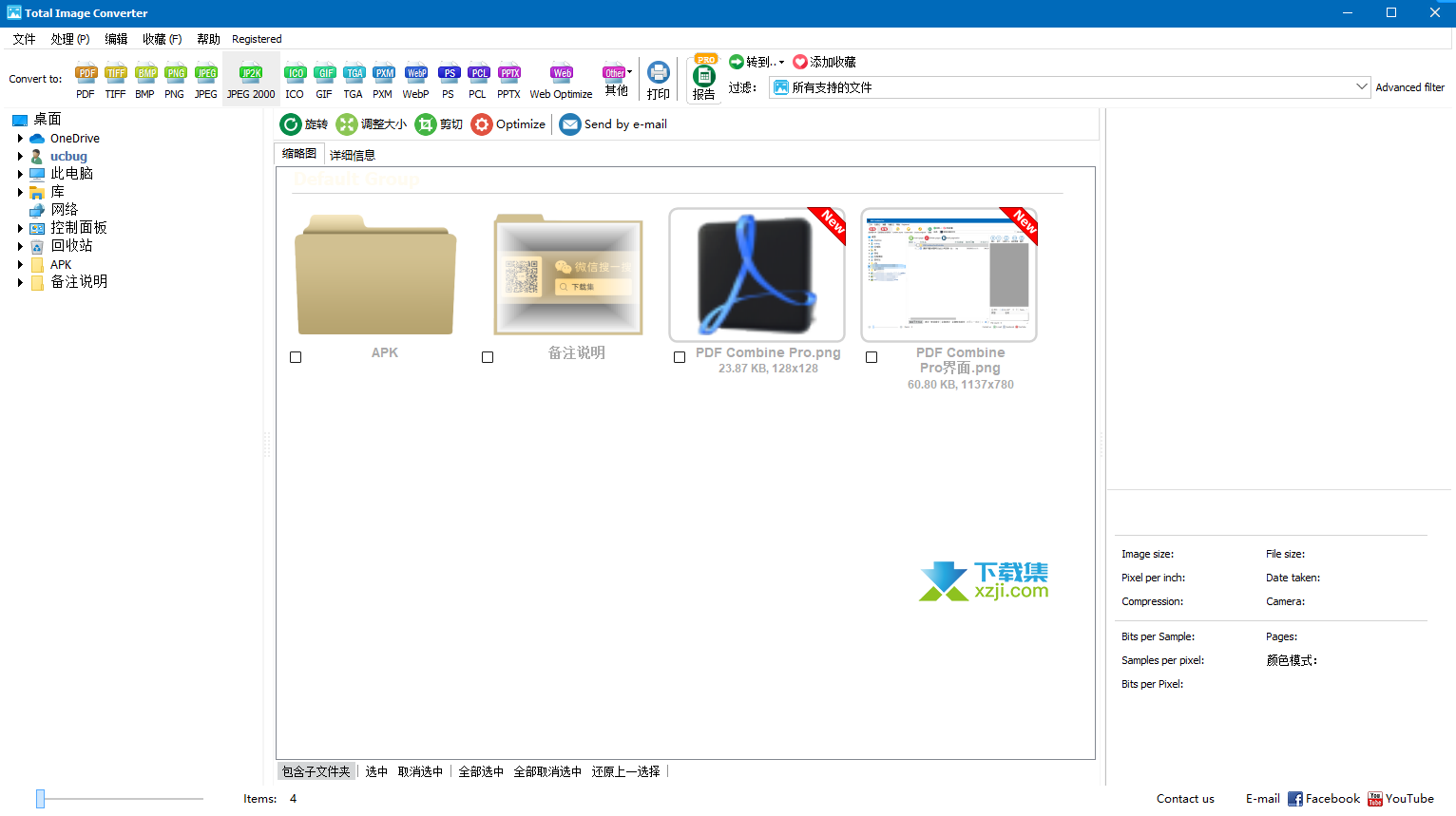Convert to PDF format icon
Image resolution: width=1456 pixels, height=816 pixels.
click(86, 82)
